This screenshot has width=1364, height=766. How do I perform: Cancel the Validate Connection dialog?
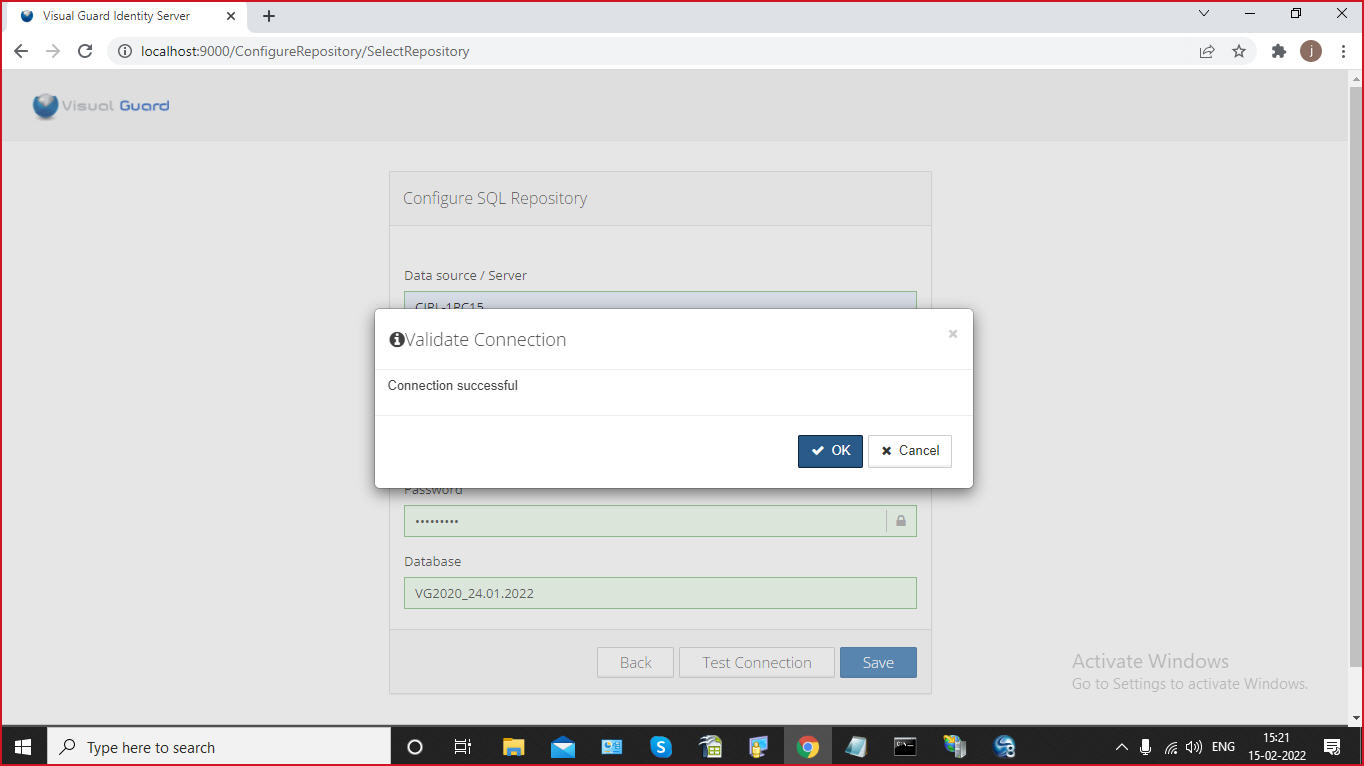909,451
